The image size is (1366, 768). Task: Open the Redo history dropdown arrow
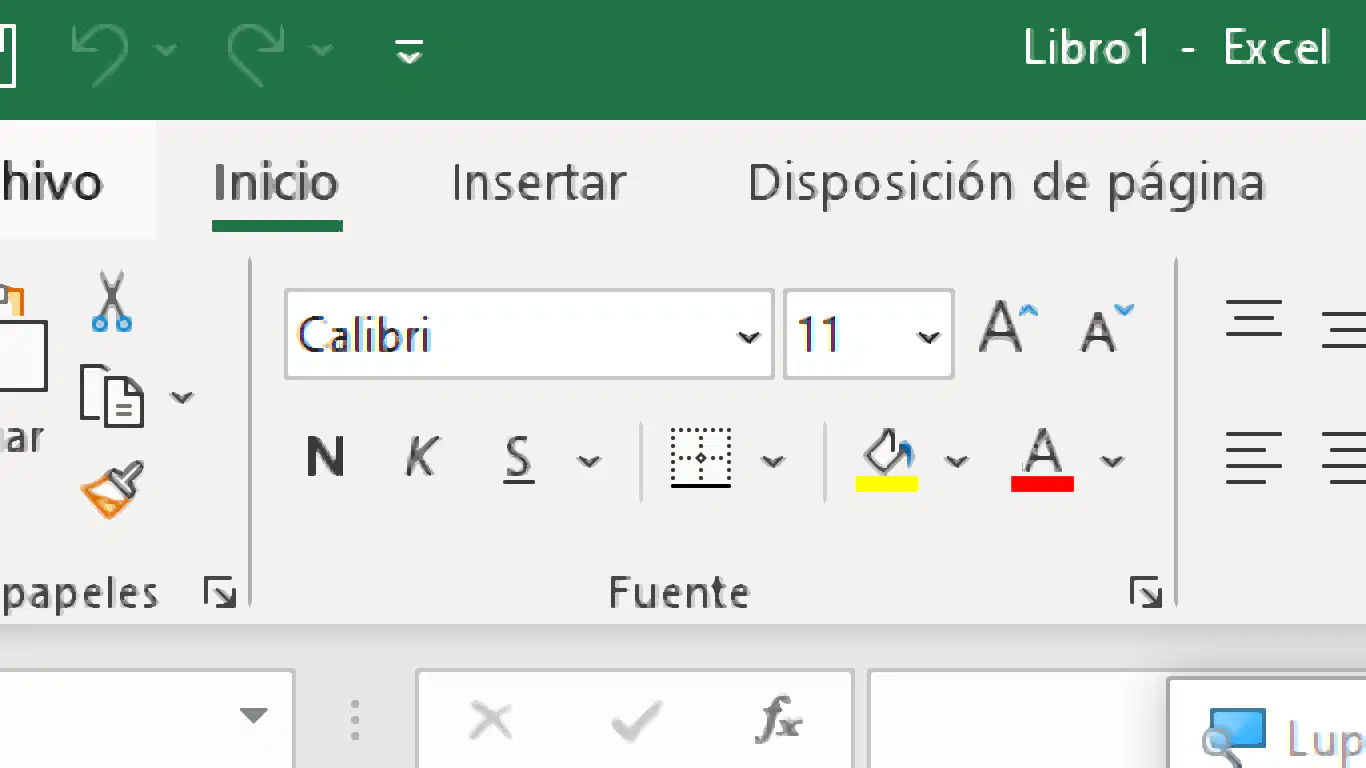click(322, 50)
